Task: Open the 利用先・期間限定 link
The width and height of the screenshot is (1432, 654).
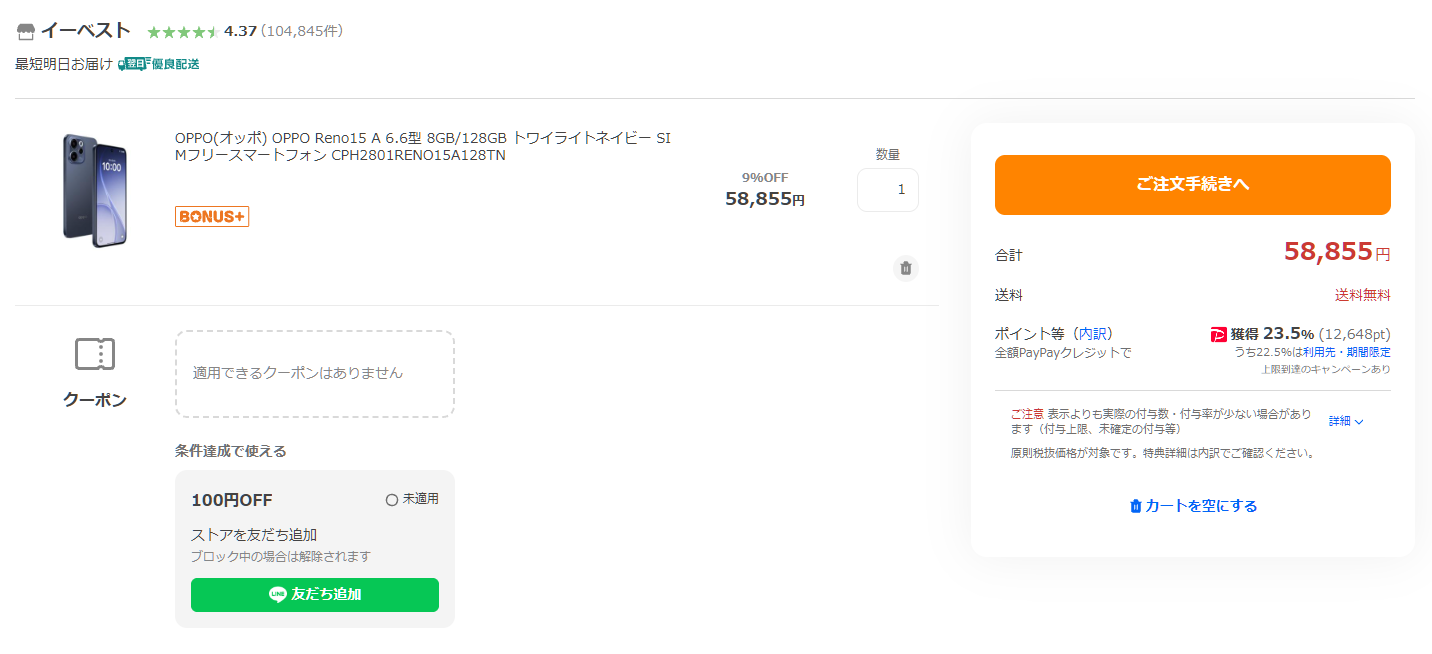Action: coord(1347,352)
